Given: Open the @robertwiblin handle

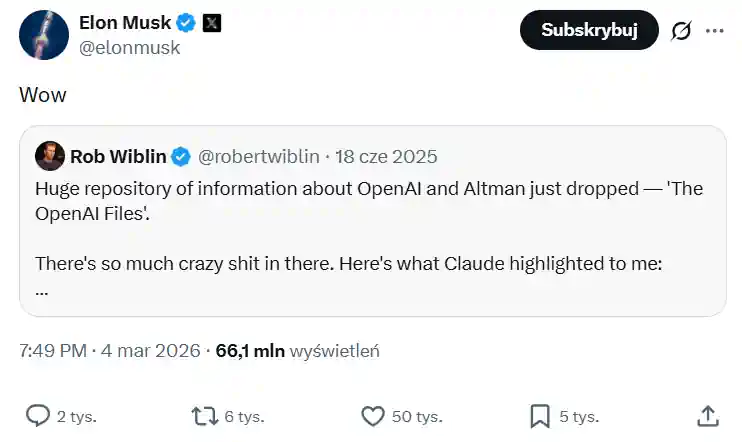Looking at the screenshot, I should tap(259, 157).
